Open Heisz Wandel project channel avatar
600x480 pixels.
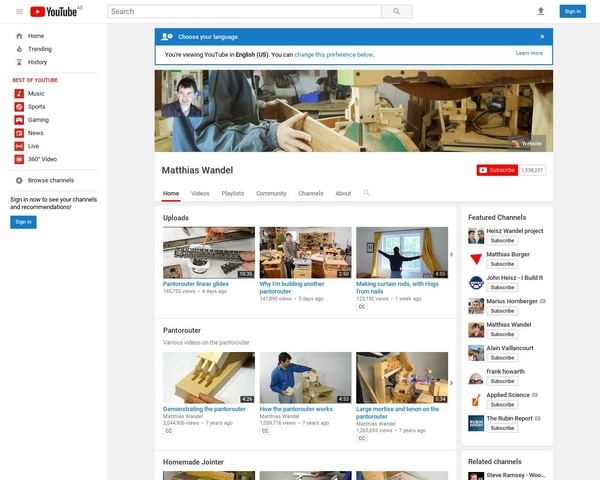[x=476, y=236]
